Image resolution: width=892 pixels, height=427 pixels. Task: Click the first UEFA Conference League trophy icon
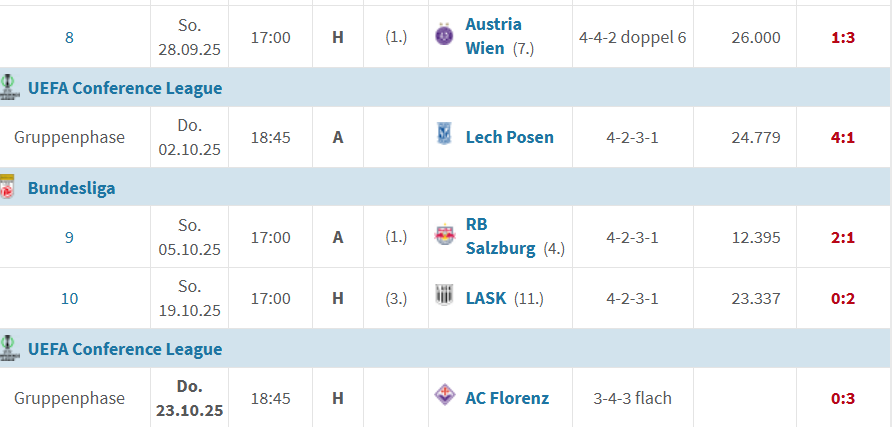click(10, 87)
